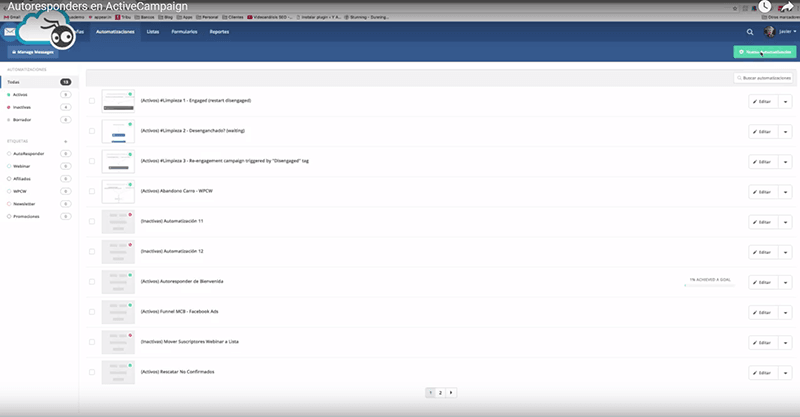Tick the Automatización 12 checkbox

[x=92, y=252]
